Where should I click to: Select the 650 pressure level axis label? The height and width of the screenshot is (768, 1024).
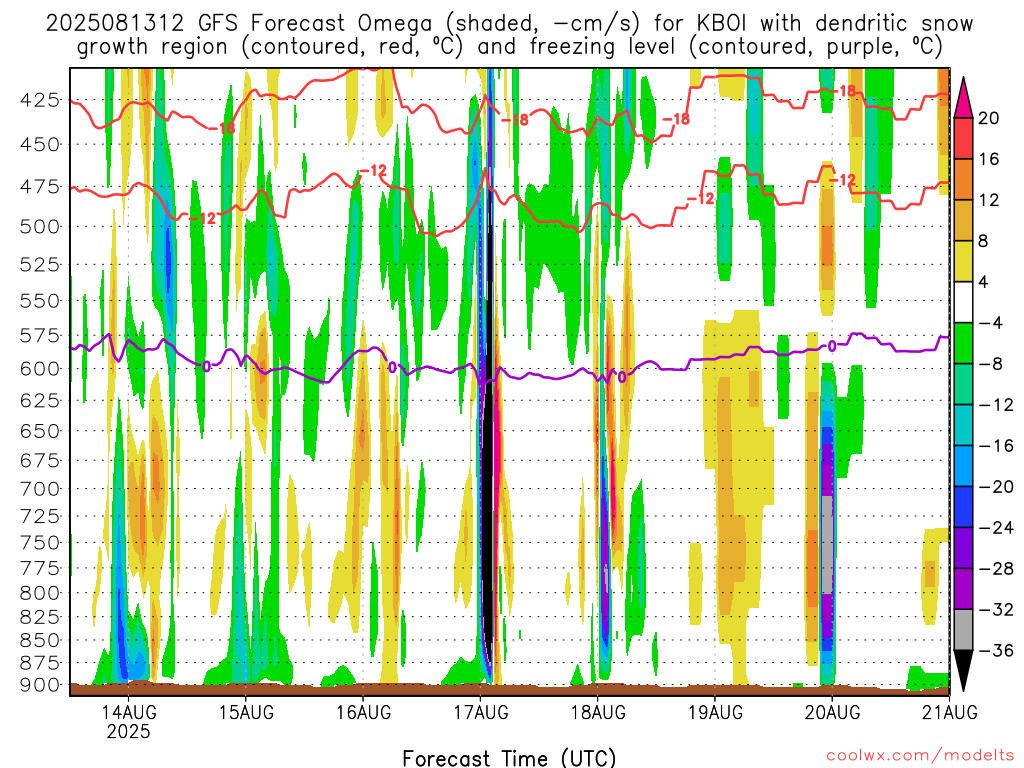(40, 431)
